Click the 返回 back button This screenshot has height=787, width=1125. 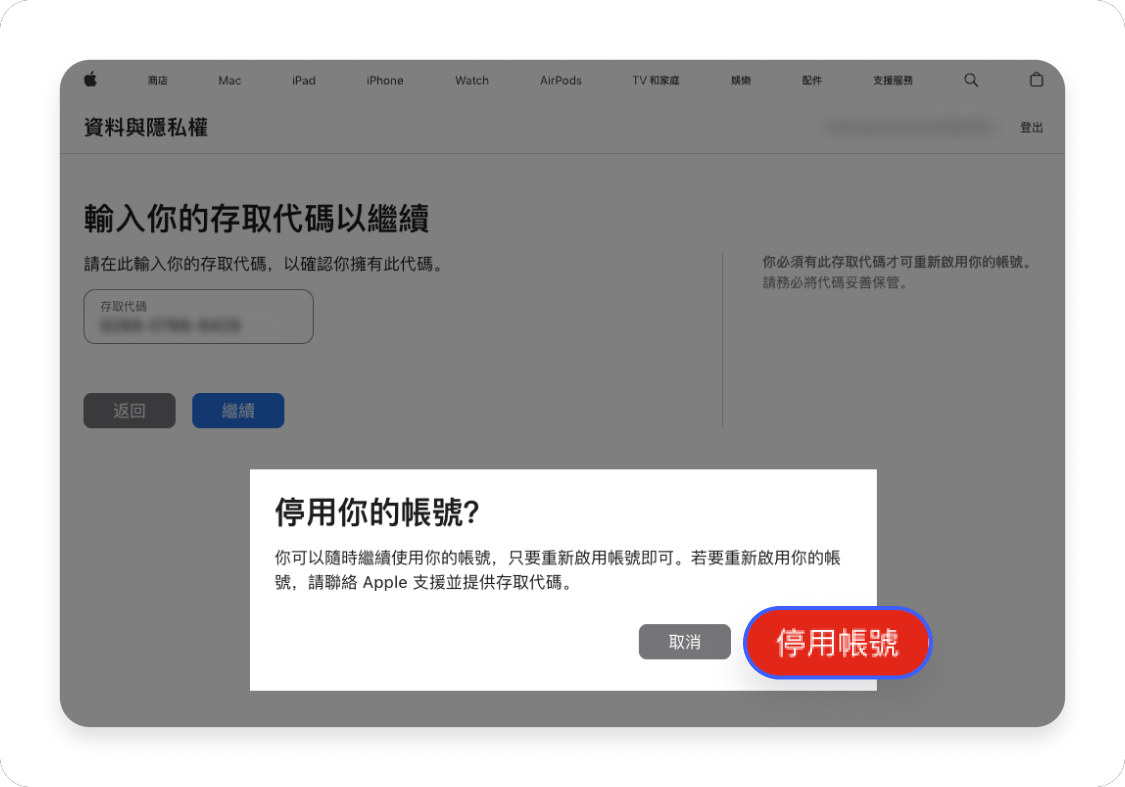coord(129,410)
